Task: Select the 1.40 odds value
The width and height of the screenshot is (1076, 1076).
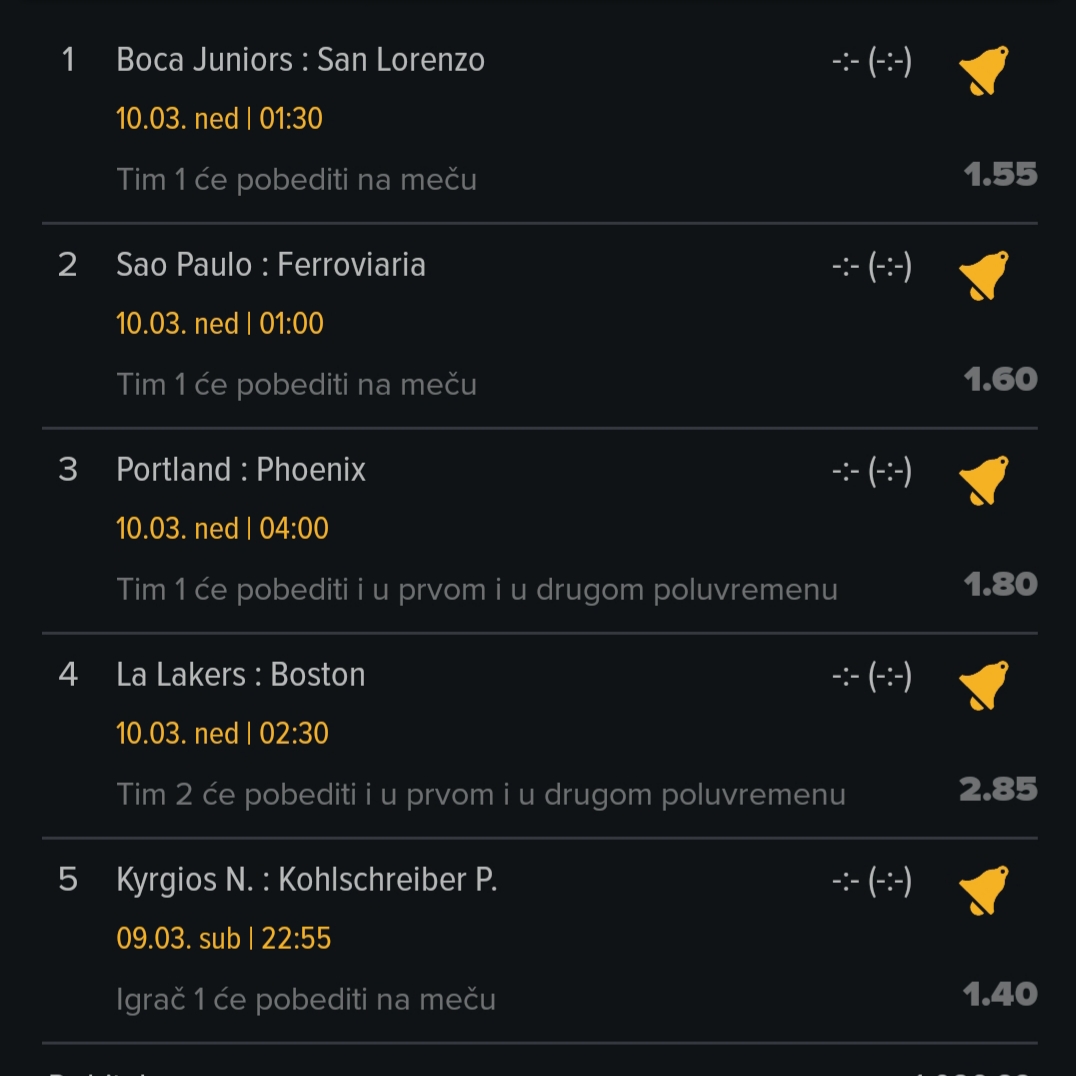Action: [1001, 994]
